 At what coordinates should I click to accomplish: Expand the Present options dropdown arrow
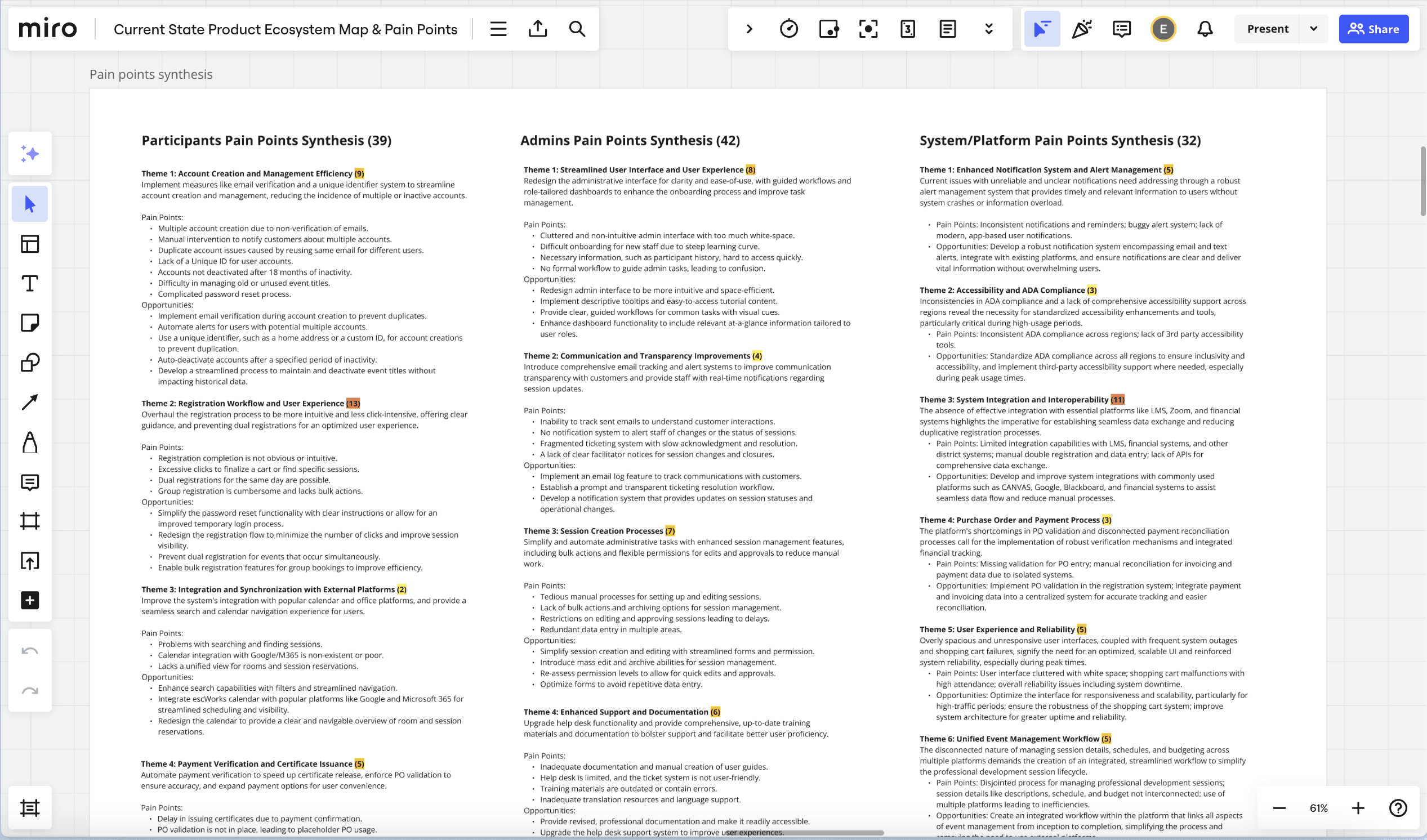[1314, 29]
